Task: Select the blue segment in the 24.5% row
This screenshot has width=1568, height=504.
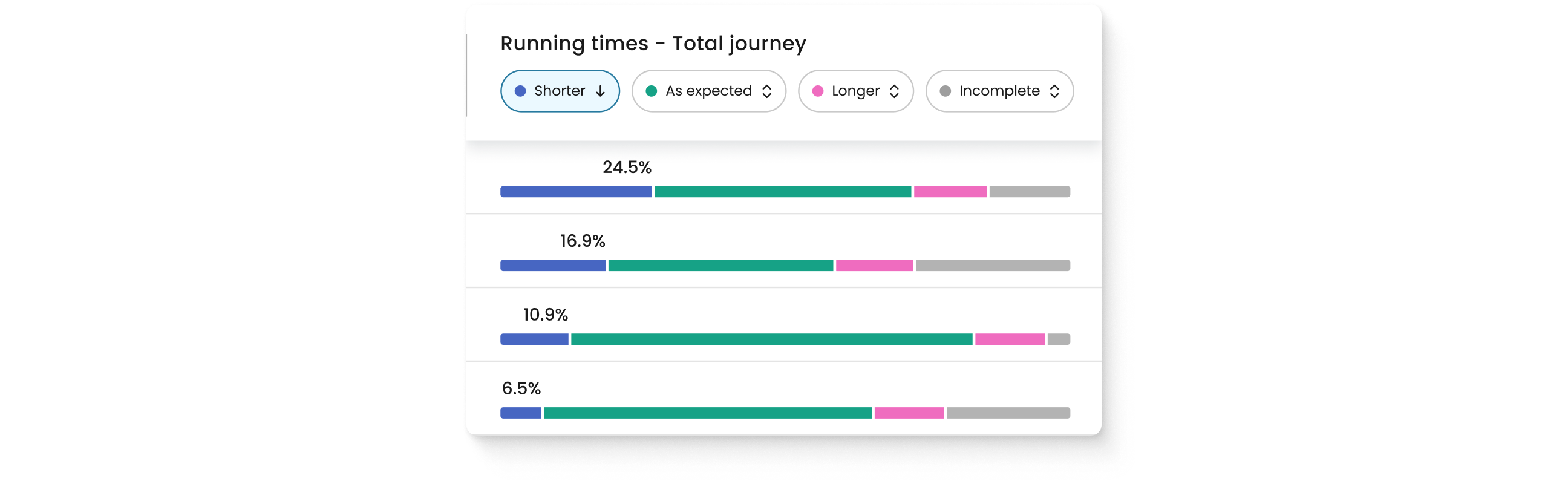Action: click(576, 192)
